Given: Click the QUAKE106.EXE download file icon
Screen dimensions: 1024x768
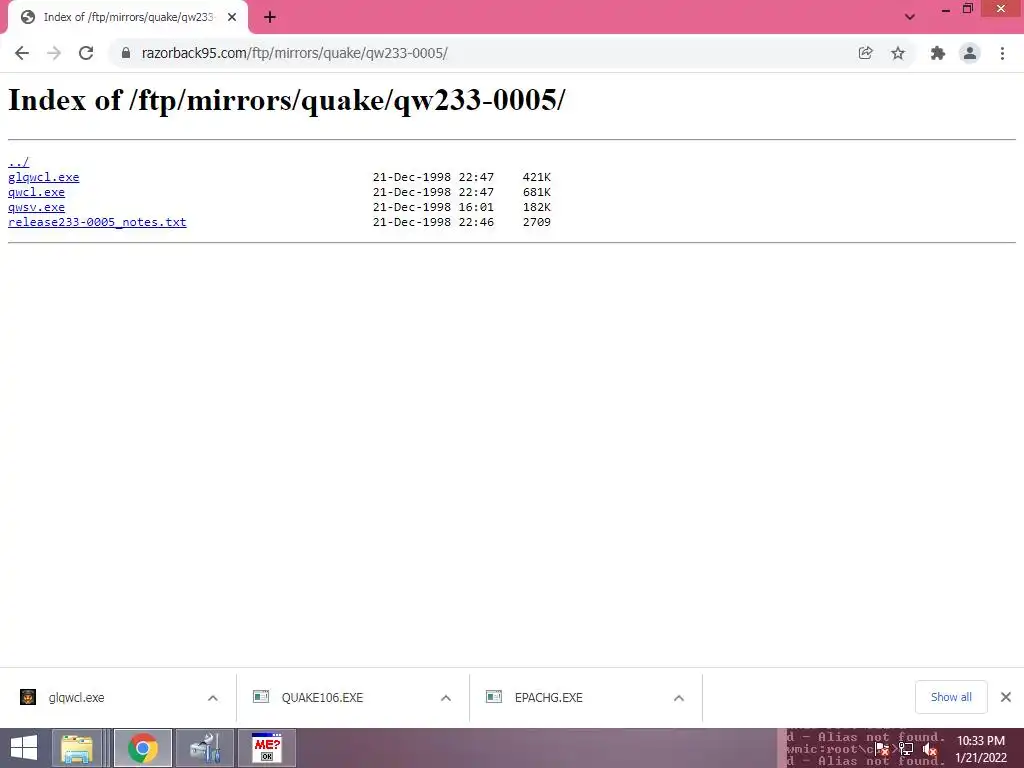Looking at the screenshot, I should 261,697.
